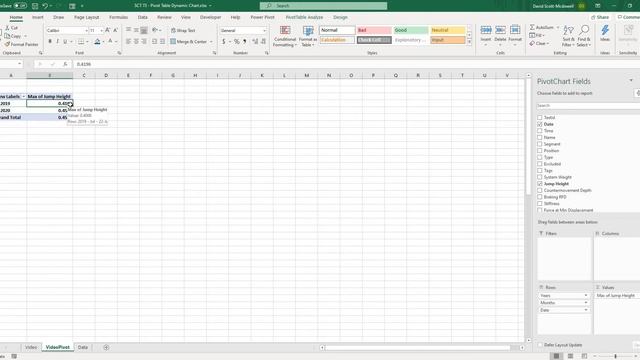
Task: Toggle Underline formatting
Action: (65, 42)
